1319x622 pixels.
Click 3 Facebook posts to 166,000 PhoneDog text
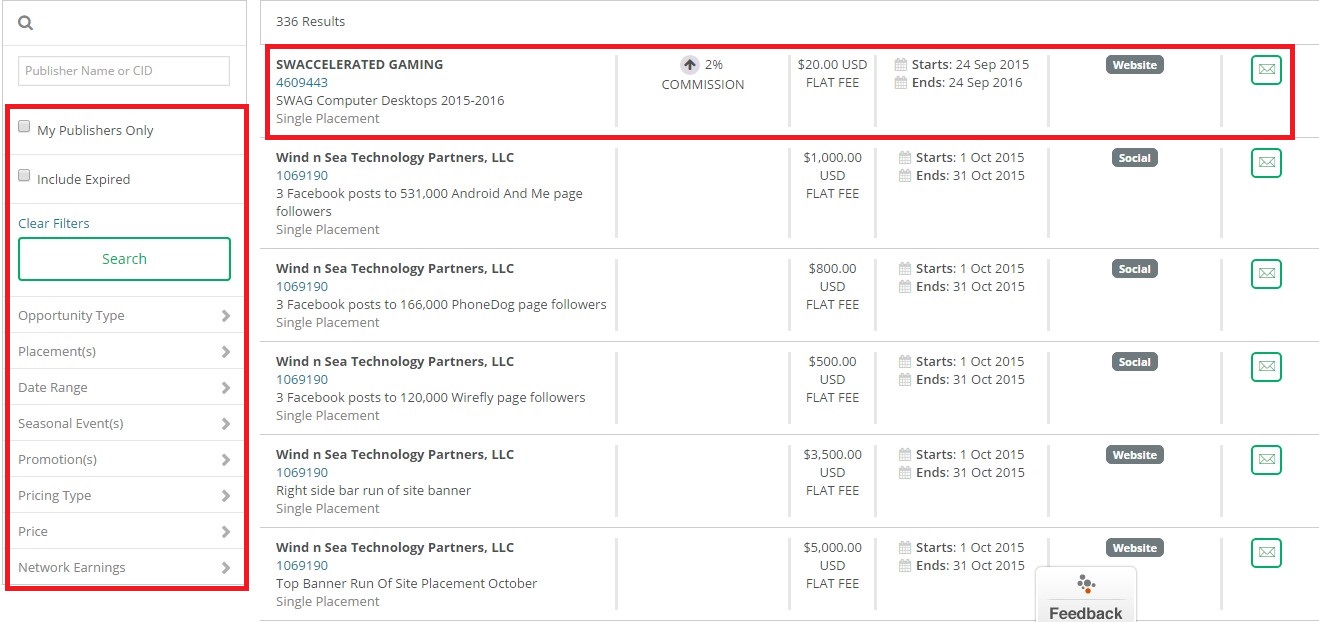click(x=441, y=304)
